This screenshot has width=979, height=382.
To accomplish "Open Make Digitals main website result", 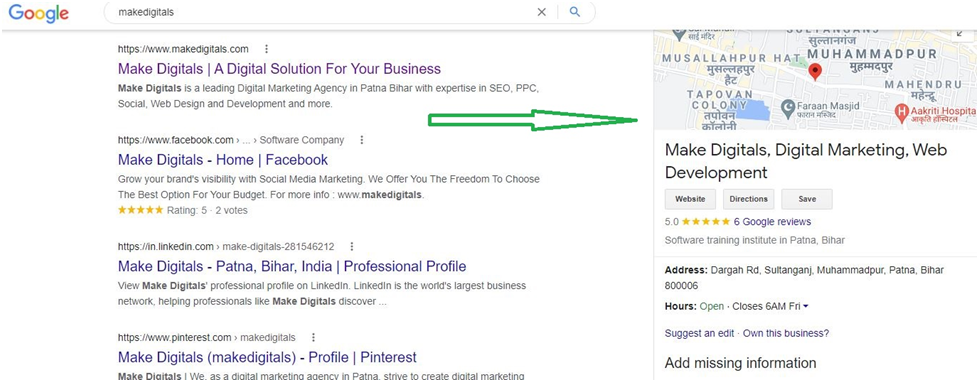I will (x=279, y=69).
